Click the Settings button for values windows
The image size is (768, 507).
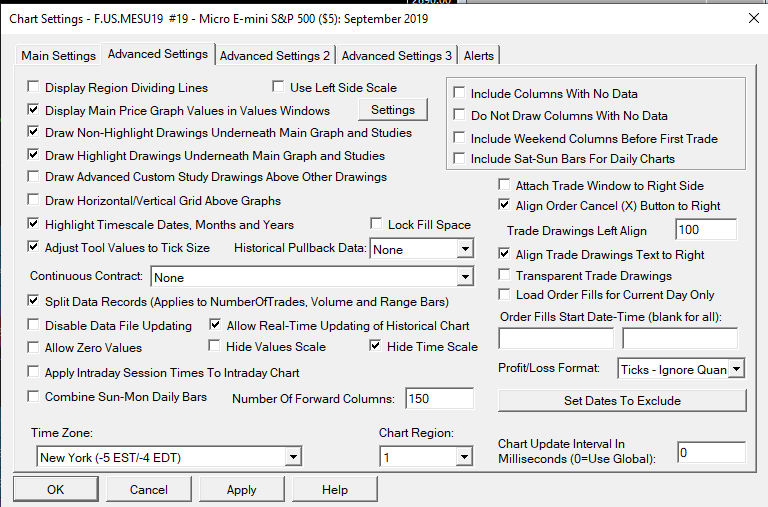393,110
